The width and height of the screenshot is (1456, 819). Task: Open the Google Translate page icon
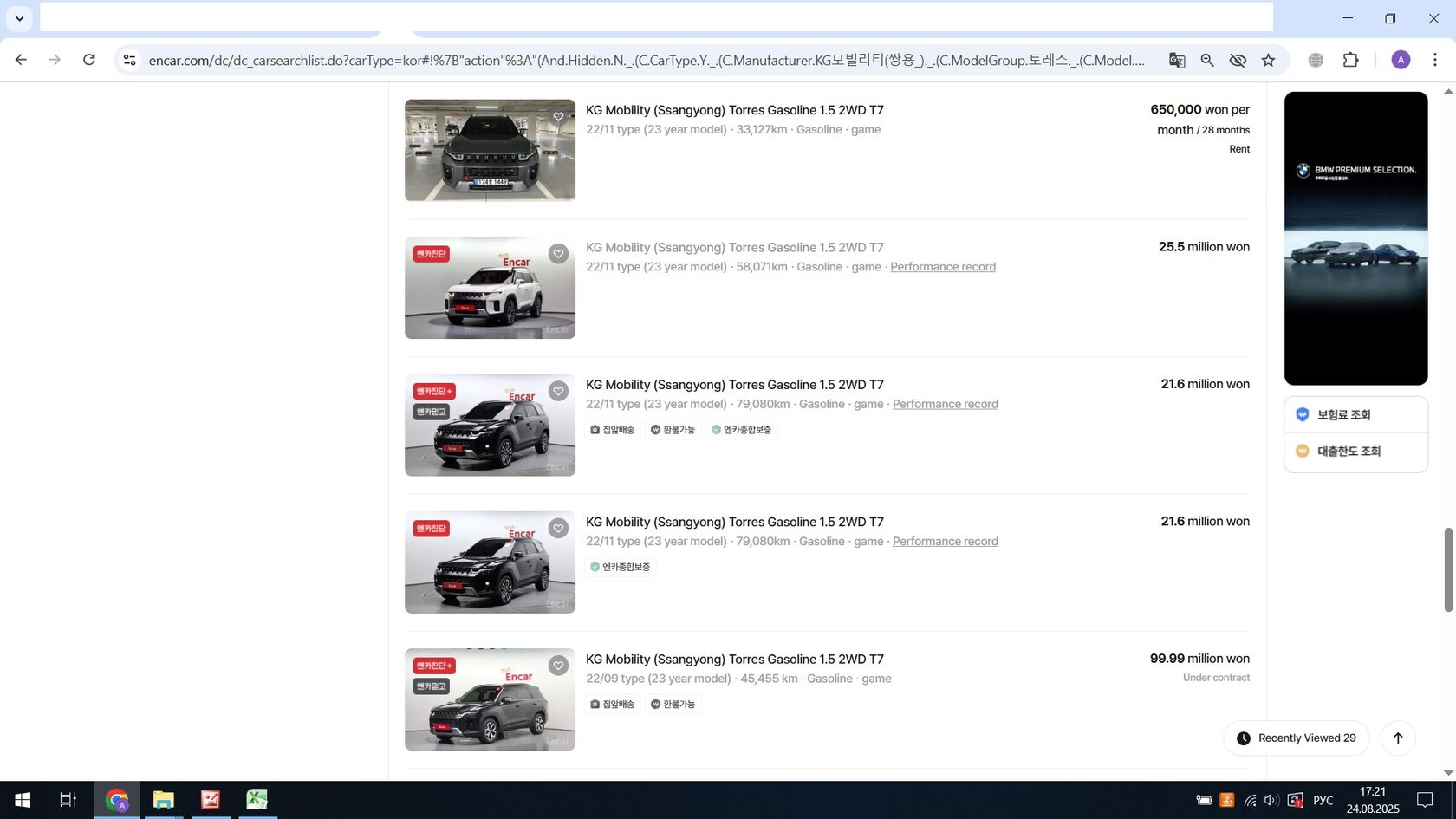[x=1177, y=60]
